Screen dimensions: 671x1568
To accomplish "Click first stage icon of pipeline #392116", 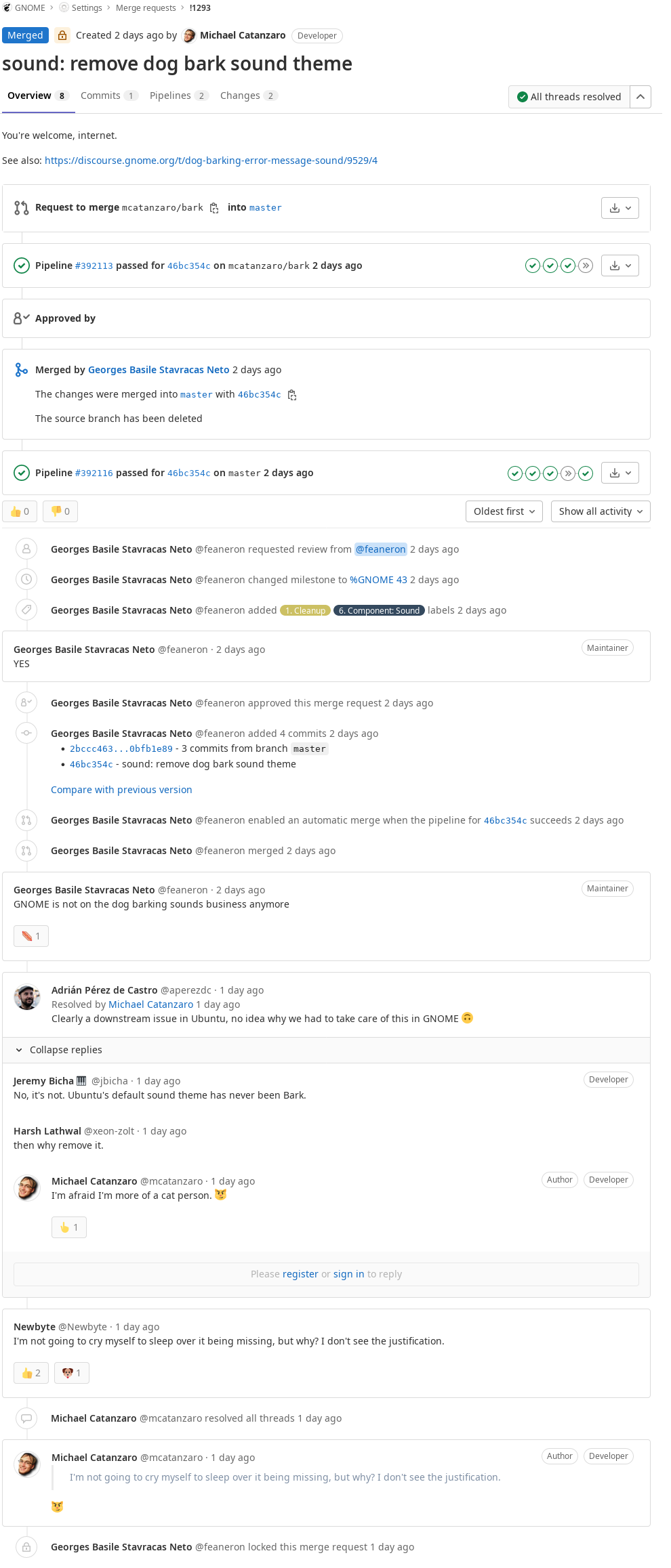I will tap(515, 473).
